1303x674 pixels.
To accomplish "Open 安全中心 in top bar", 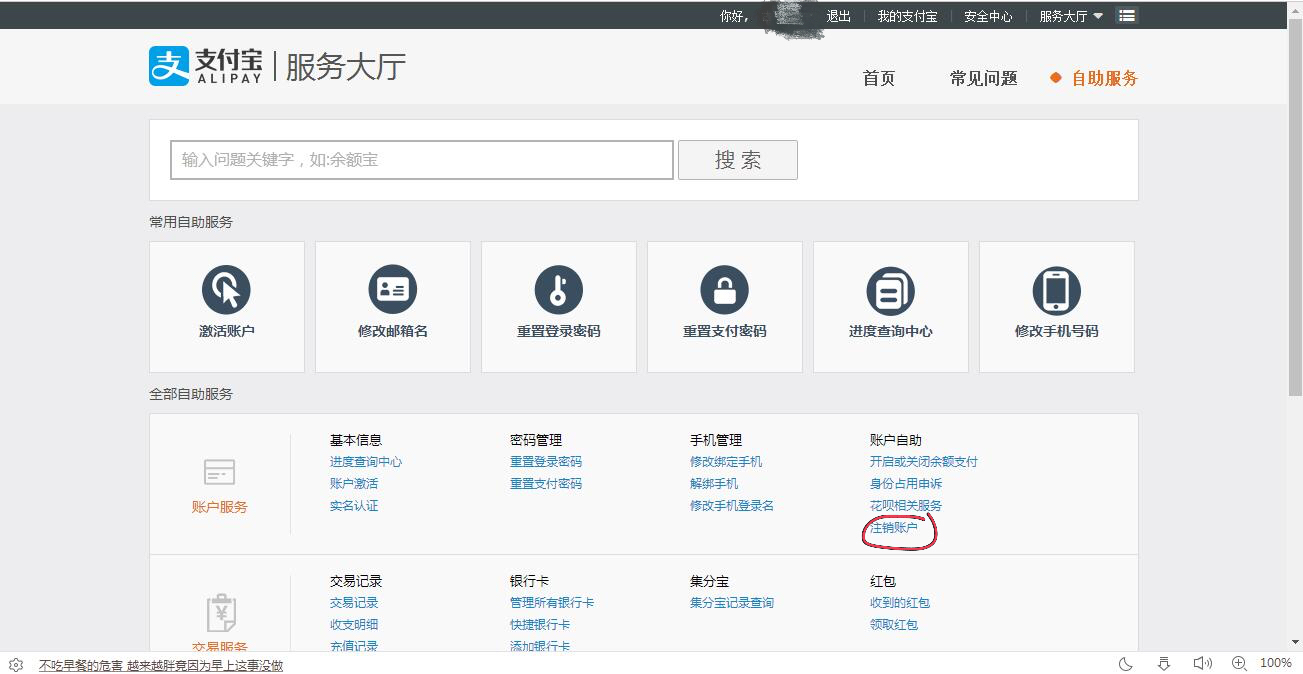I will (988, 16).
